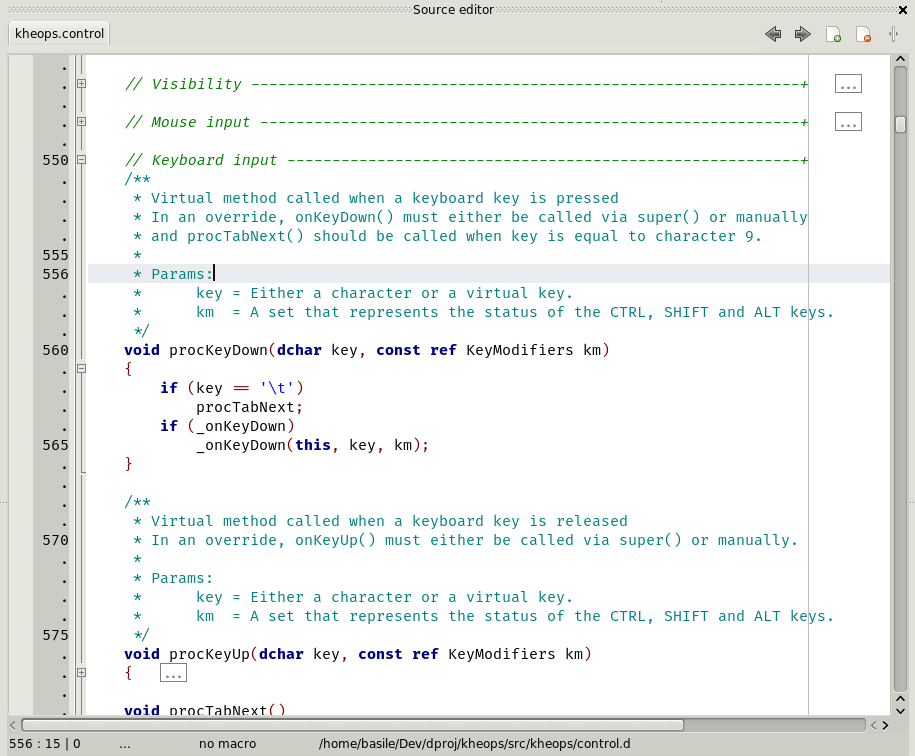915x756 pixels.
Task: Select the kheops.control tab
Action: coord(59,34)
